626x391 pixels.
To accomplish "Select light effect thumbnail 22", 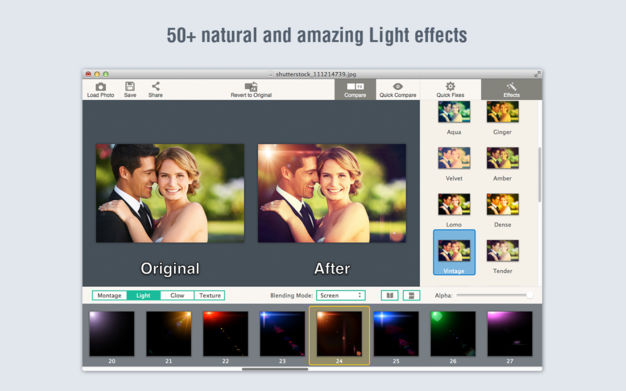I will tap(225, 333).
